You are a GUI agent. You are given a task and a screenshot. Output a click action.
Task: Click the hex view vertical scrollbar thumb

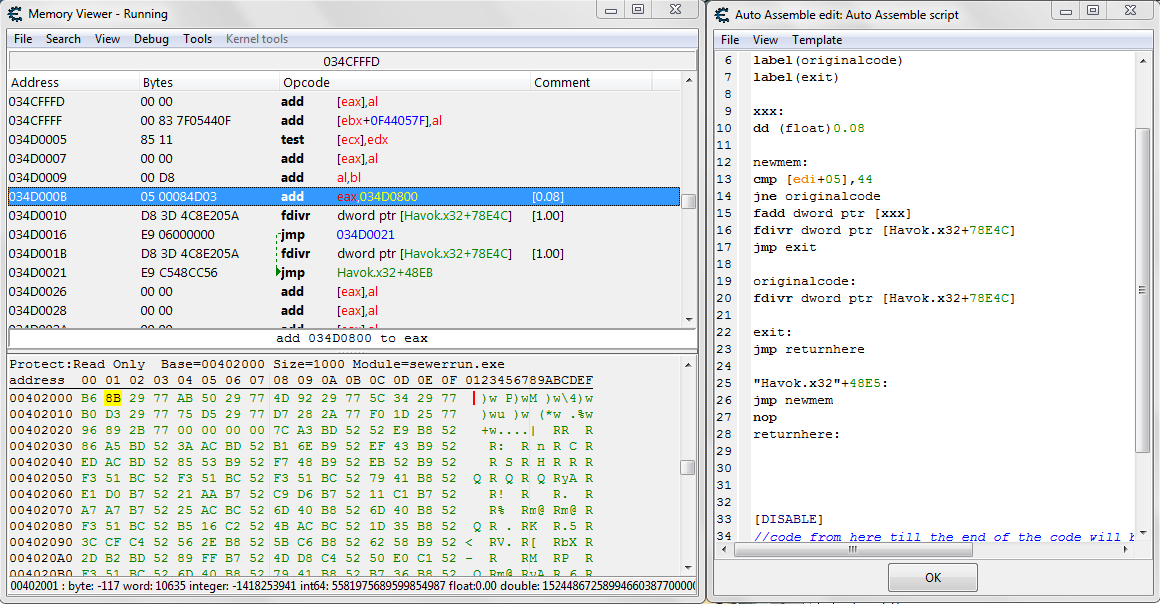click(x=688, y=467)
